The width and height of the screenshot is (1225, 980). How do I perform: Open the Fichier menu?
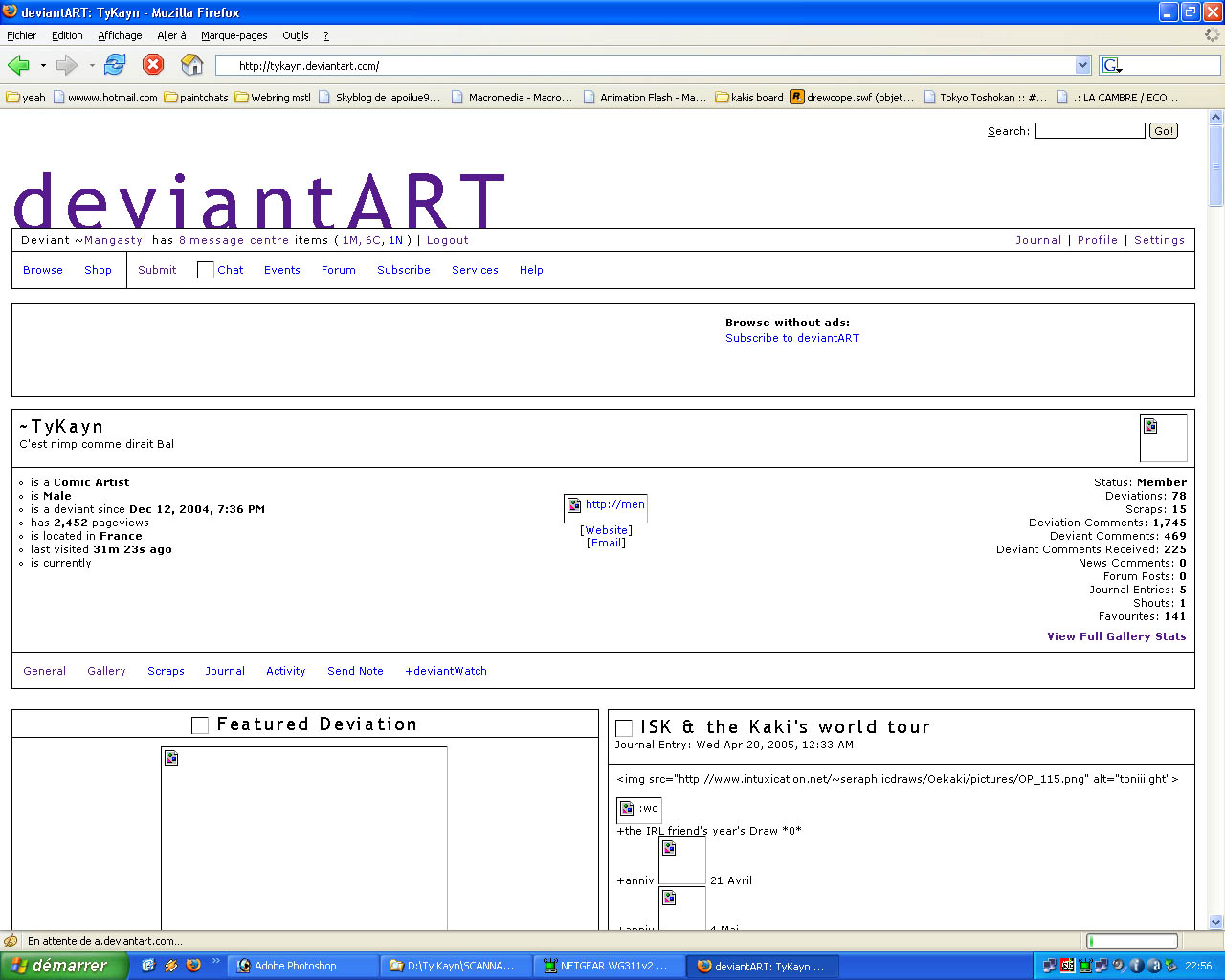click(21, 35)
